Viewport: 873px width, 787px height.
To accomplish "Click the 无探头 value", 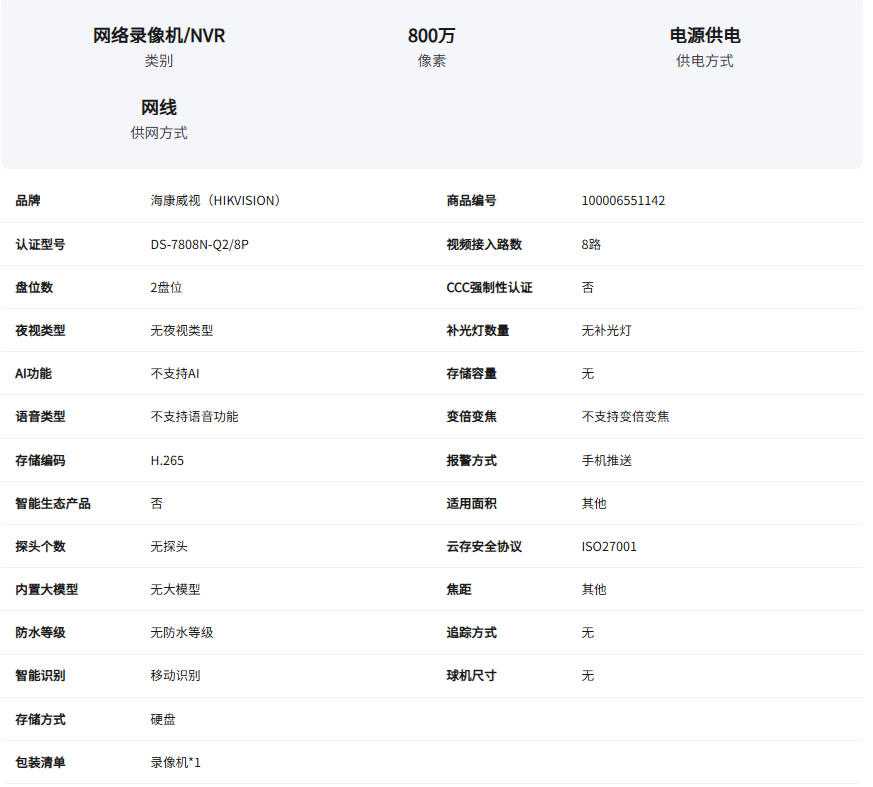I will tap(169, 547).
